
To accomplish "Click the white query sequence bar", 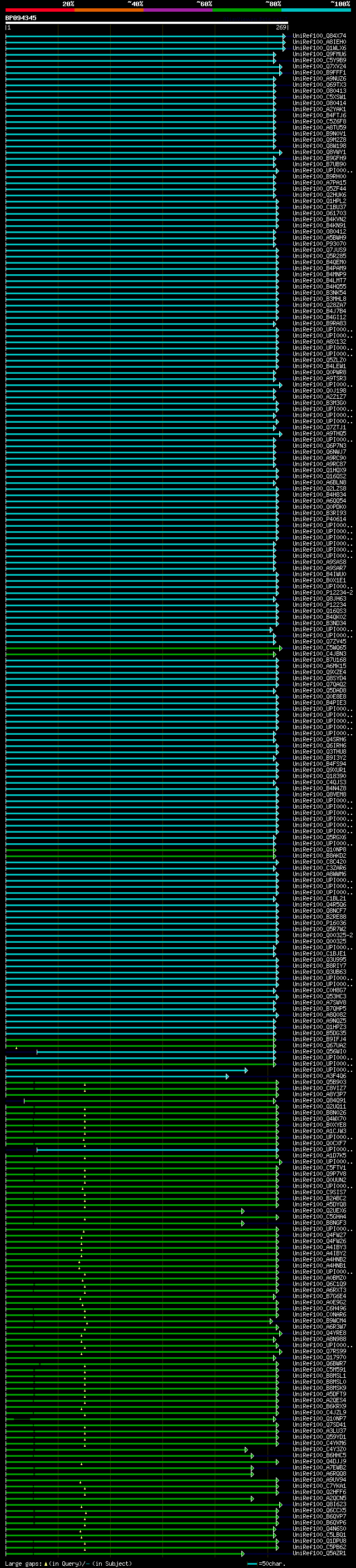I will [x=147, y=22].
